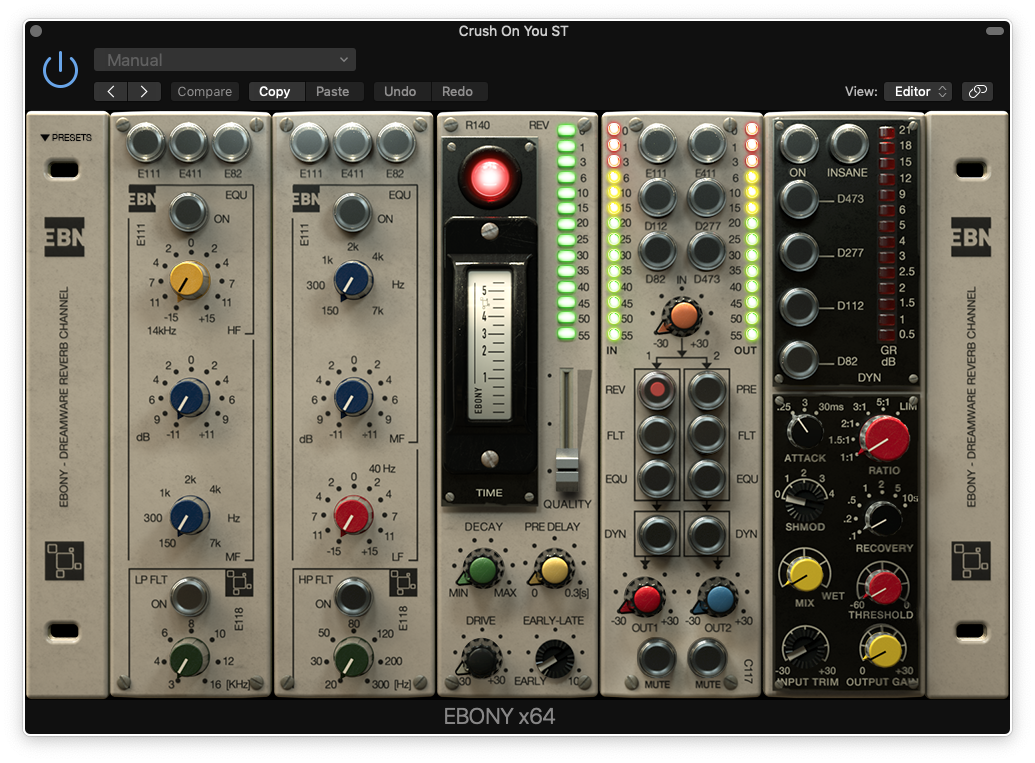Click the red THRESHOLD knob
This screenshot has width=1035, height=763.
coord(883,587)
